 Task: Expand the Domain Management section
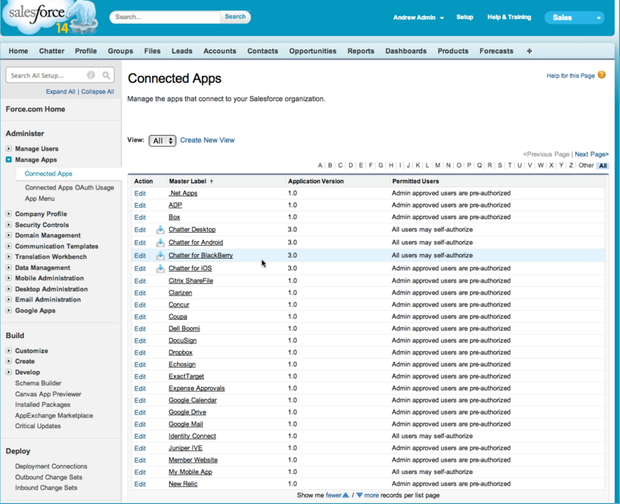coord(9,235)
